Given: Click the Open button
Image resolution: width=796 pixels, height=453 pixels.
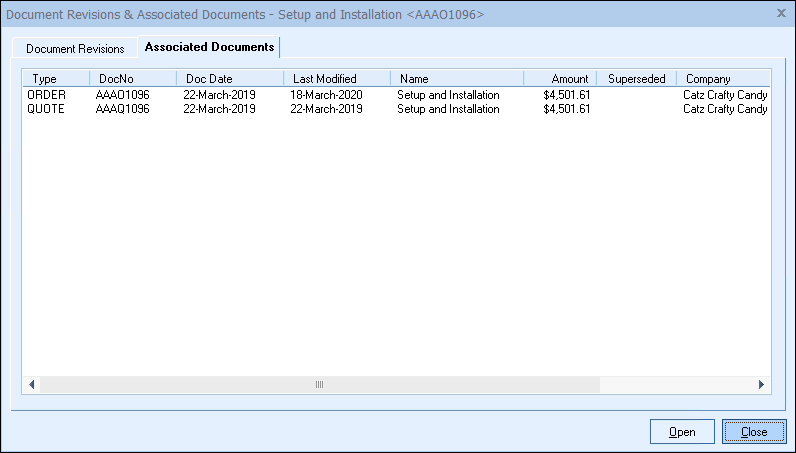Looking at the screenshot, I should pyautogui.click(x=682, y=432).
